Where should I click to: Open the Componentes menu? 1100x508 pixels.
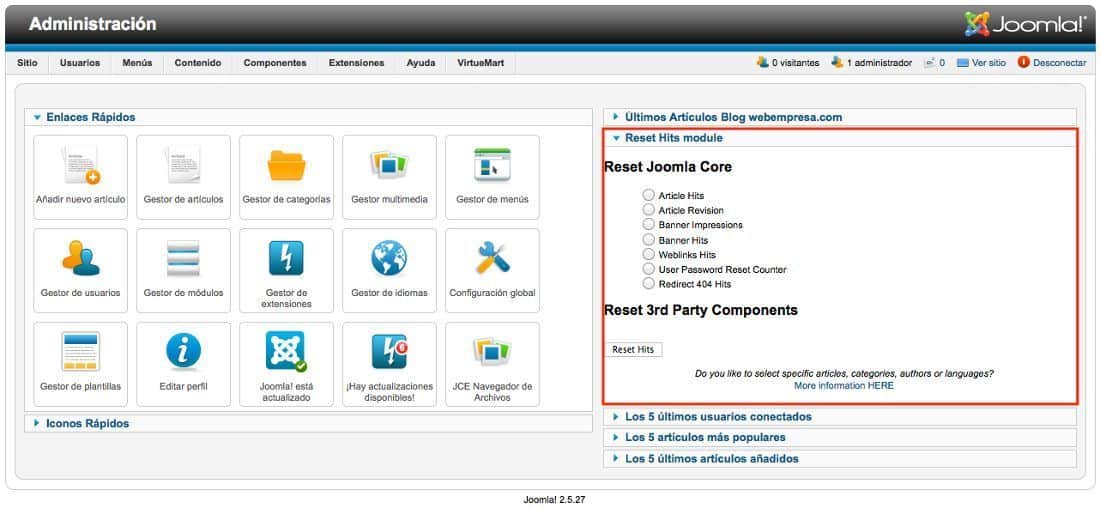tap(275, 63)
